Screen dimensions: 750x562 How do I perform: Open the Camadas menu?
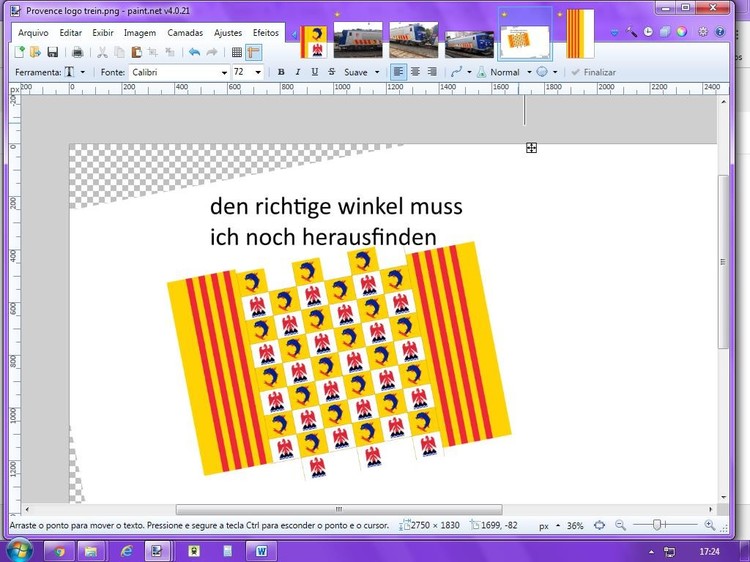click(x=185, y=33)
